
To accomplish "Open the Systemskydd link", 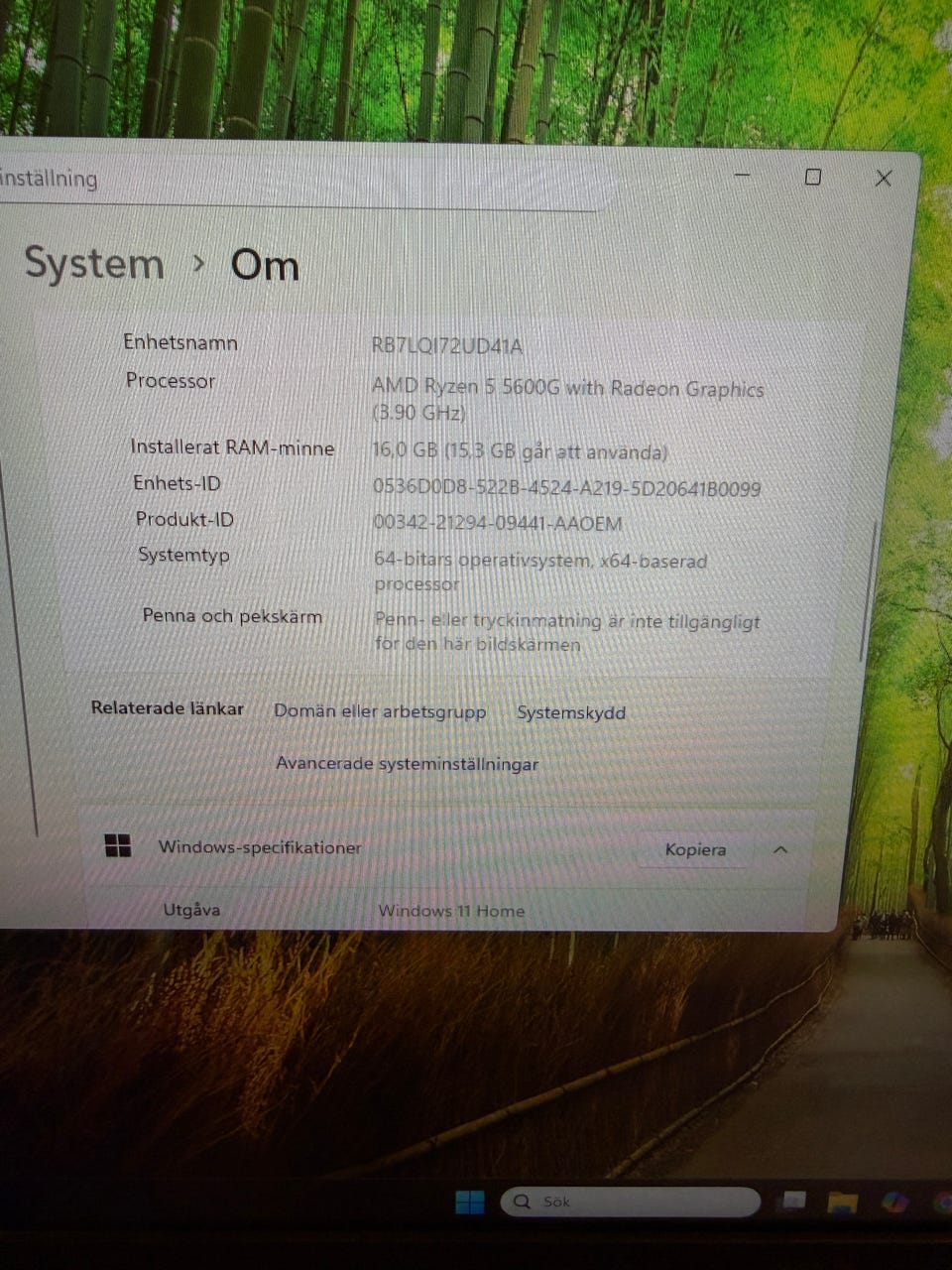I will 571,712.
